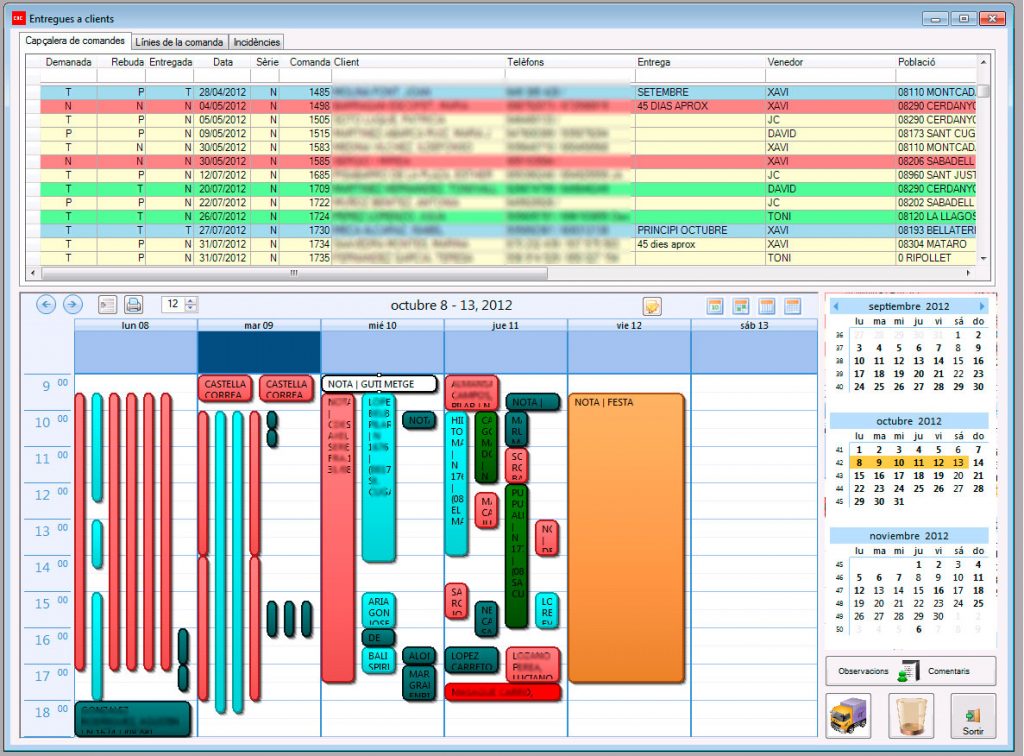
Task: Click the delivery truck icon at bottom right
Action: pyautogui.click(x=848, y=715)
